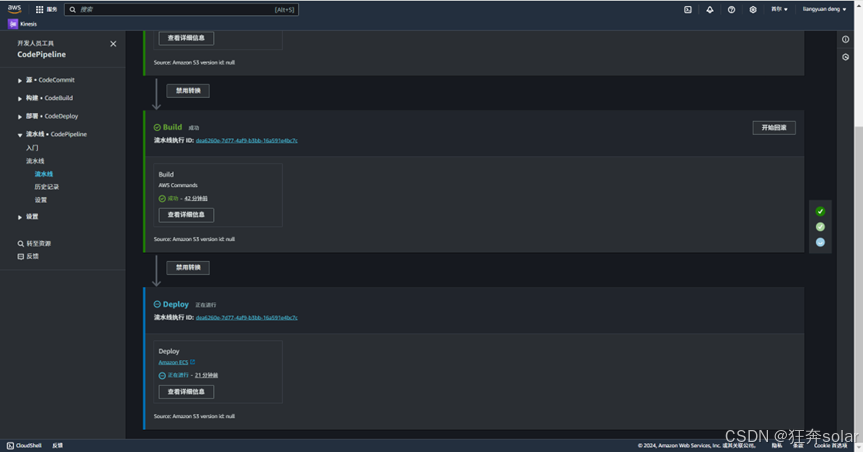The image size is (863, 452).
Task: Click the 转至资源 search icon in sidebar
Action: pos(20,243)
